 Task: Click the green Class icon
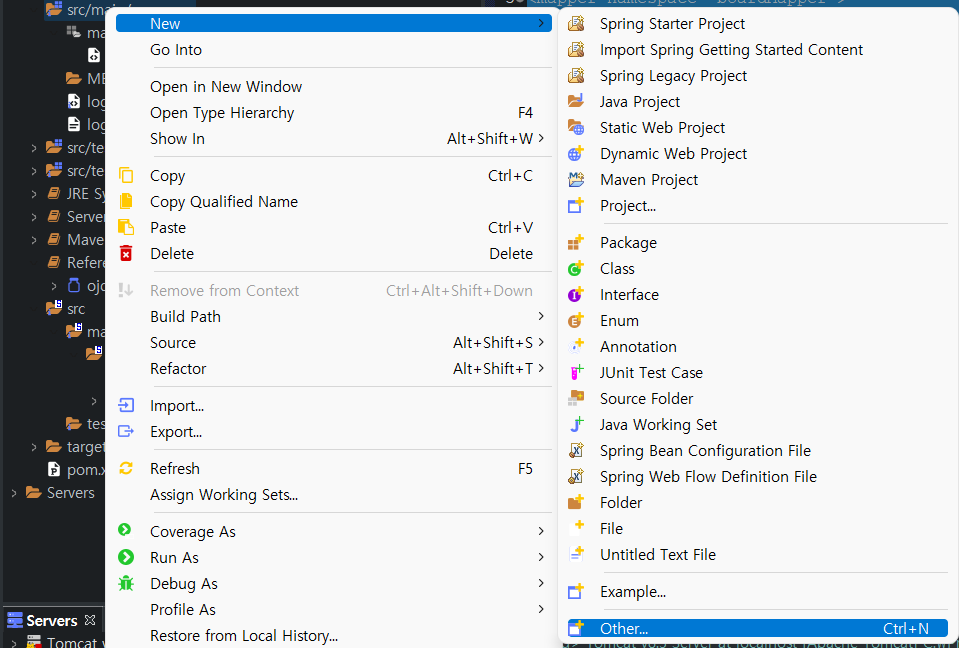tap(576, 268)
